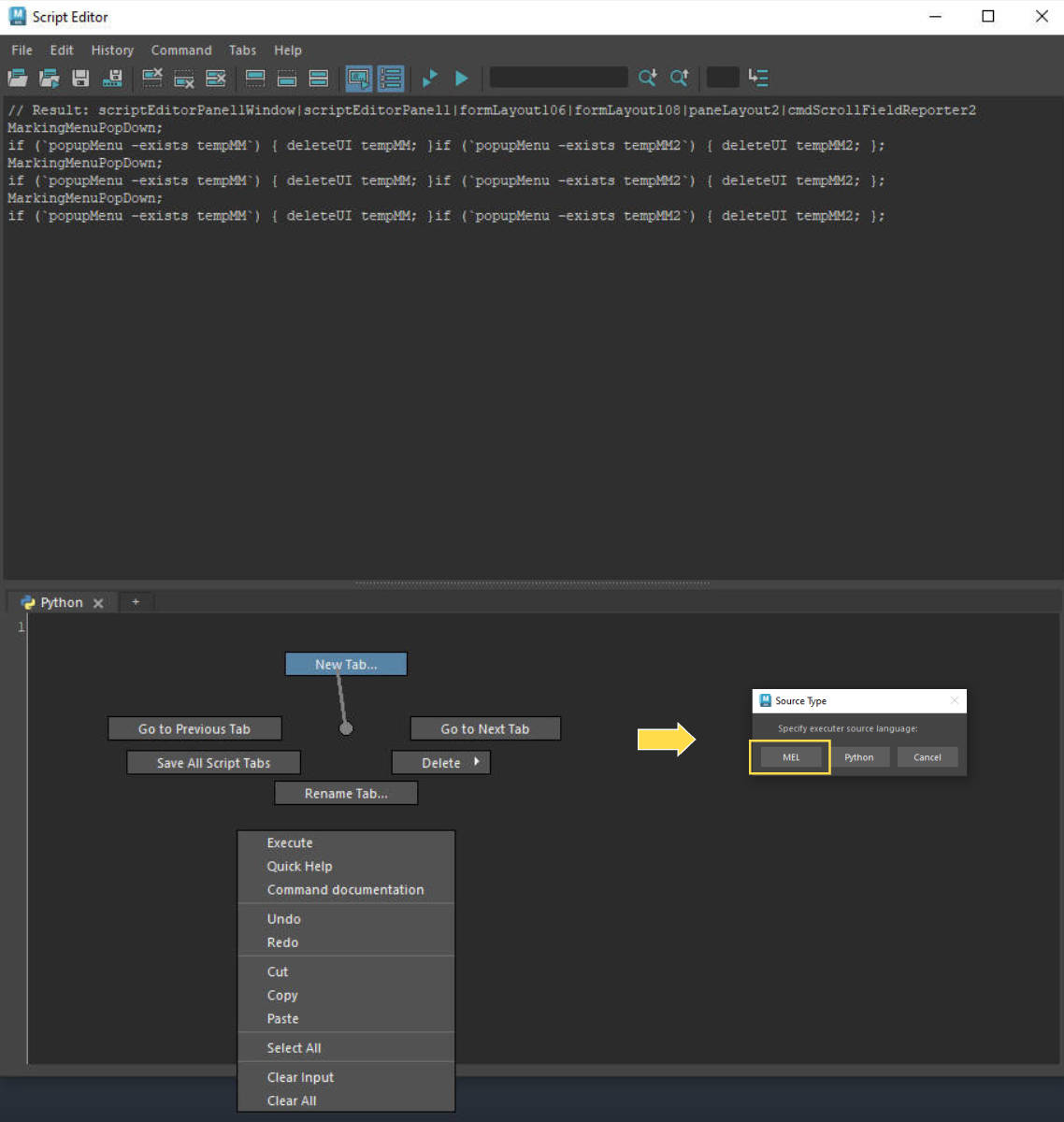This screenshot has width=1064, height=1122.
Task: Toggle the Show Line Numbers button
Action: point(391,78)
